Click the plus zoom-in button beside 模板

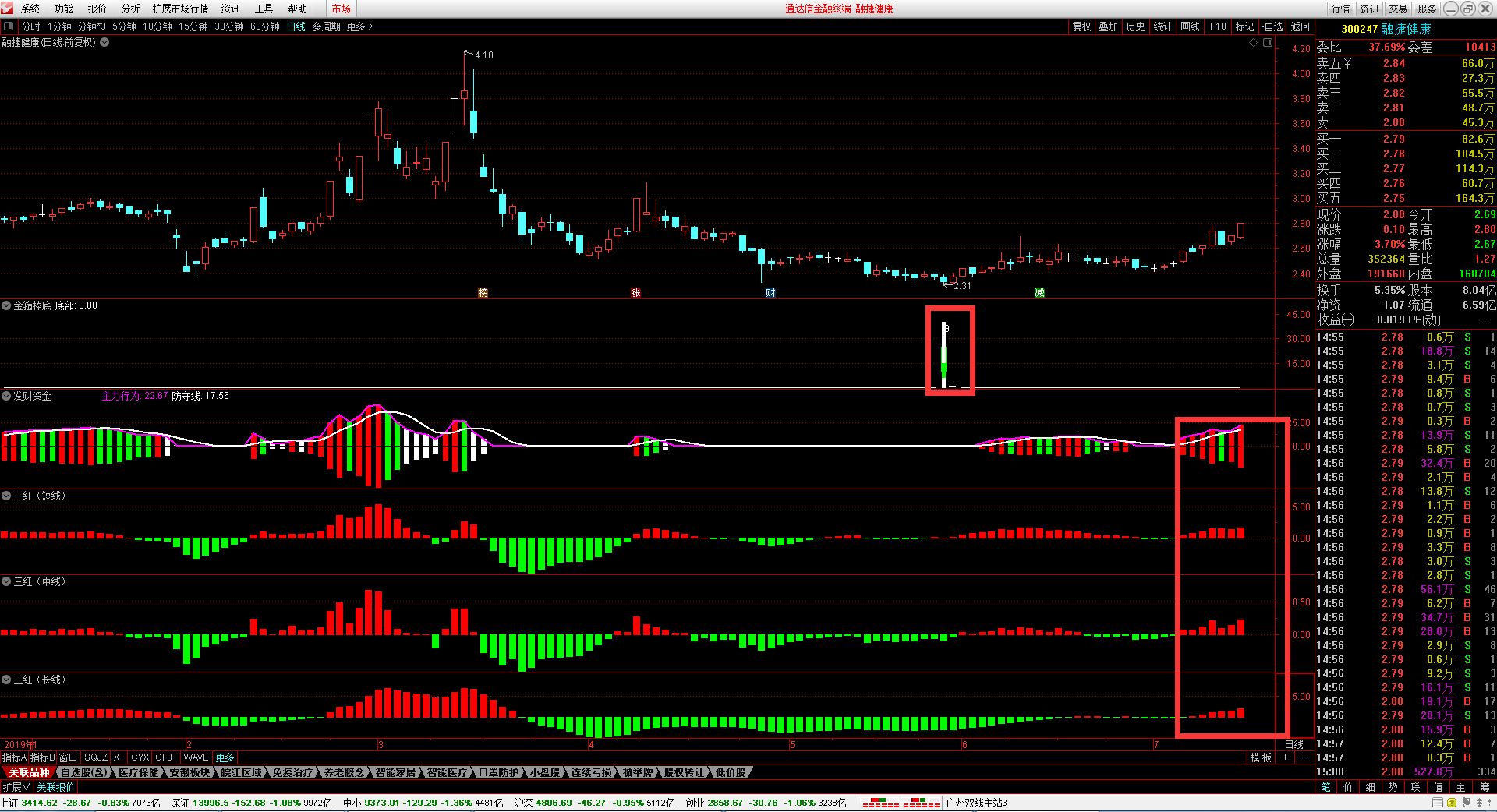pos(1286,757)
